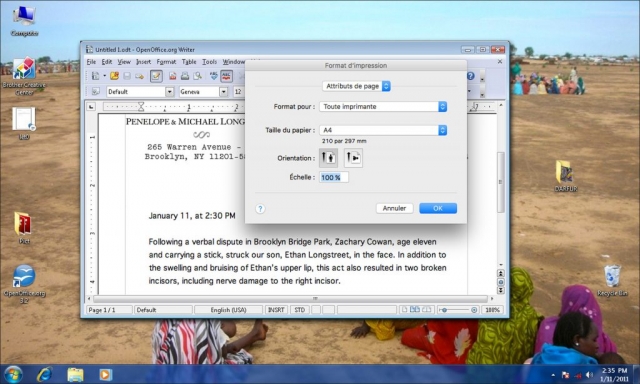Image resolution: width=640 pixels, height=384 pixels.
Task: Click the Open document folder icon
Action: [x=114, y=76]
